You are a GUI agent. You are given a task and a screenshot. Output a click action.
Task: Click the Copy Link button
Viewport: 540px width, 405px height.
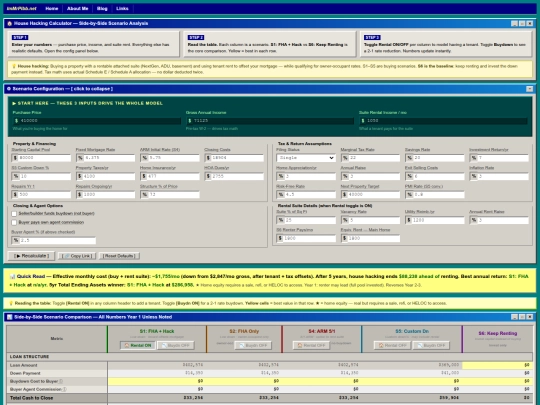77,256
